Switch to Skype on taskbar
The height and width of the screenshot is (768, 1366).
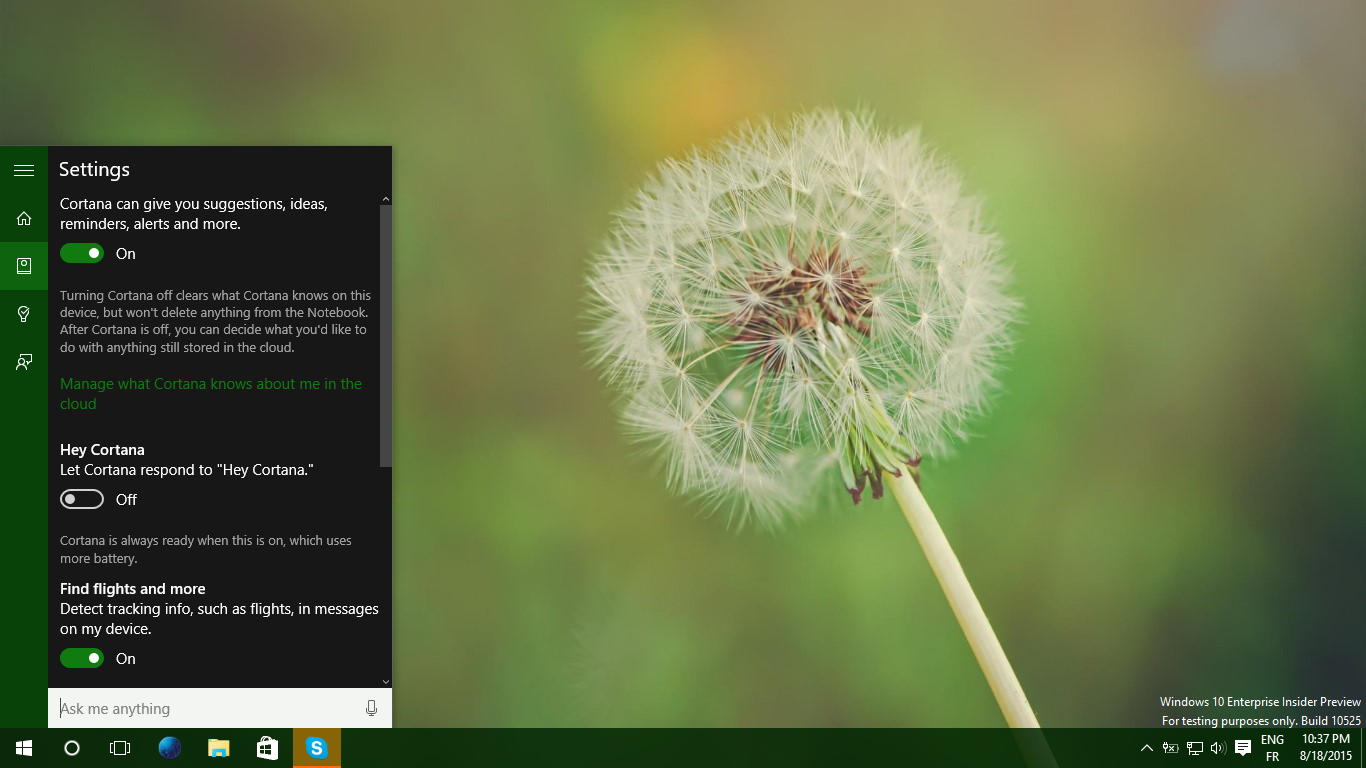tap(317, 748)
